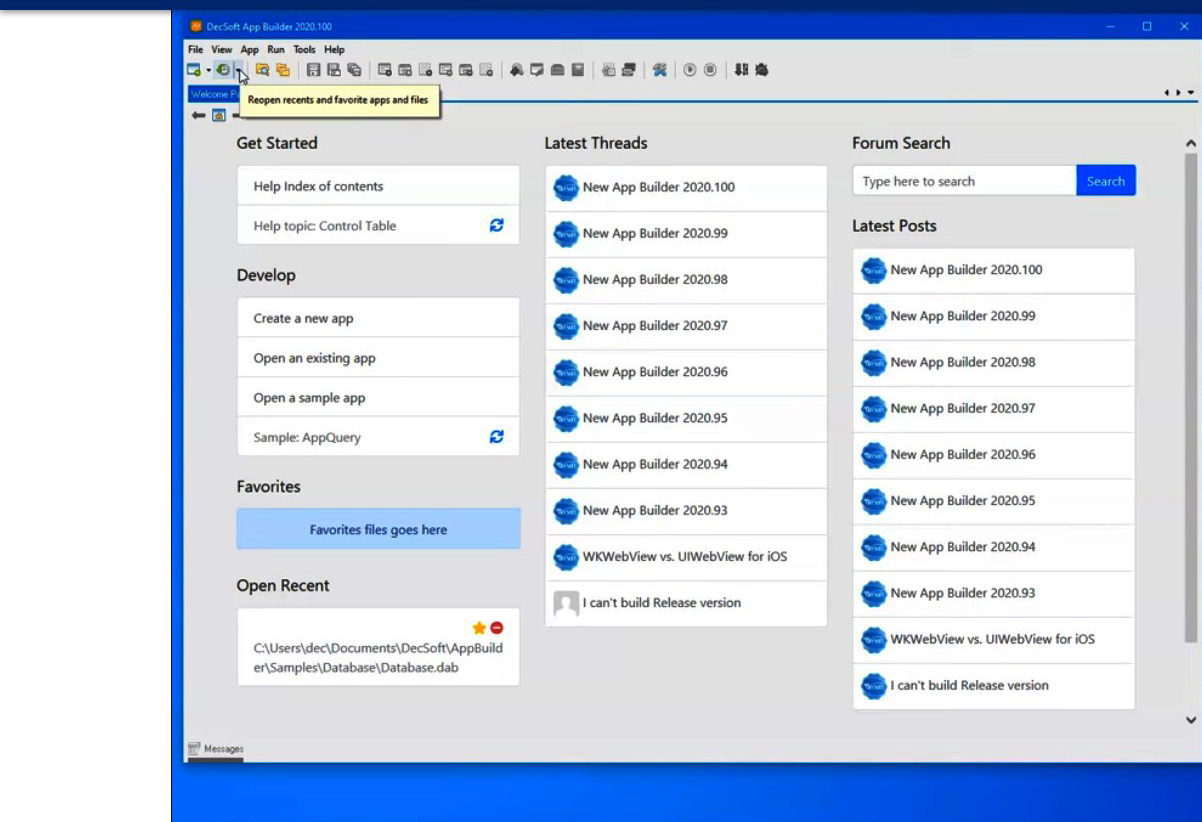Open the App menu
This screenshot has width=1202, height=822.
[249, 49]
